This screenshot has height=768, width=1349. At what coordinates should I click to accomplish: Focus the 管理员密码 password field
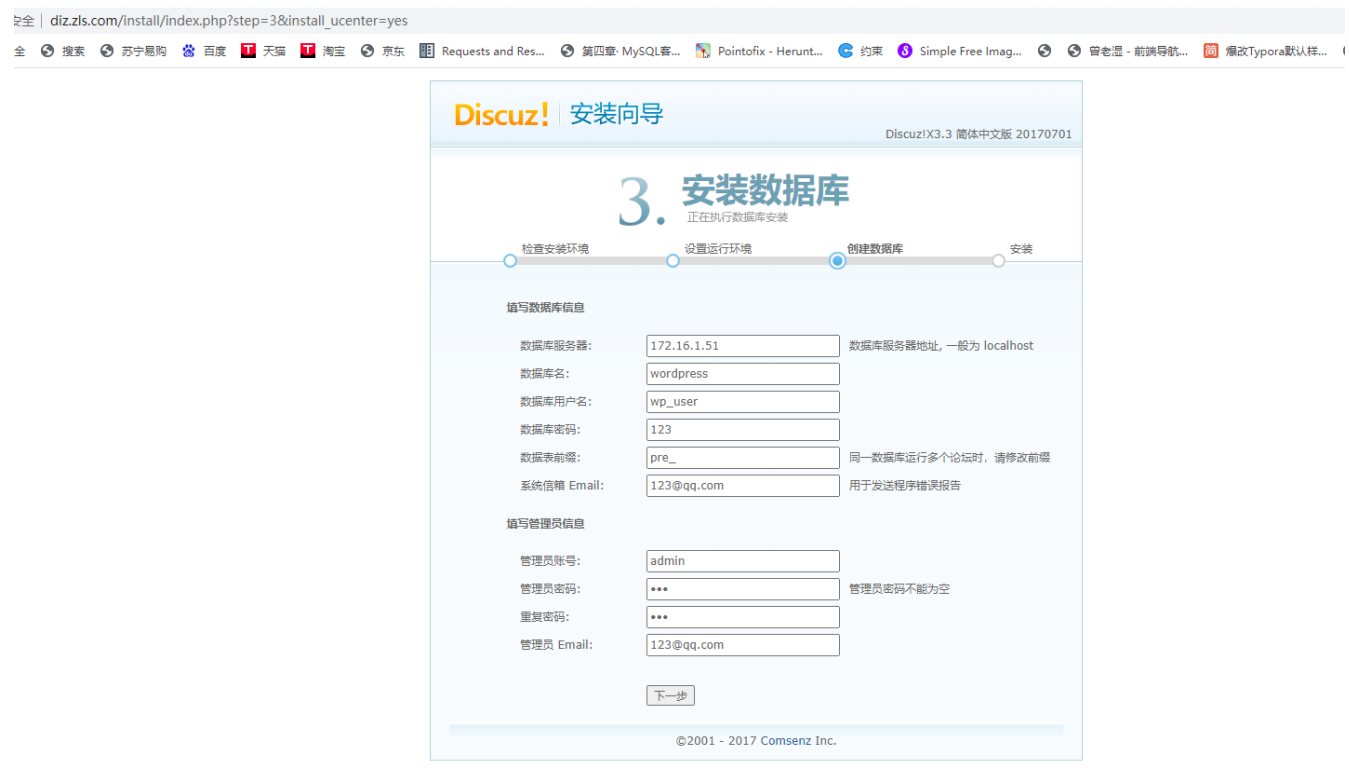(x=743, y=589)
